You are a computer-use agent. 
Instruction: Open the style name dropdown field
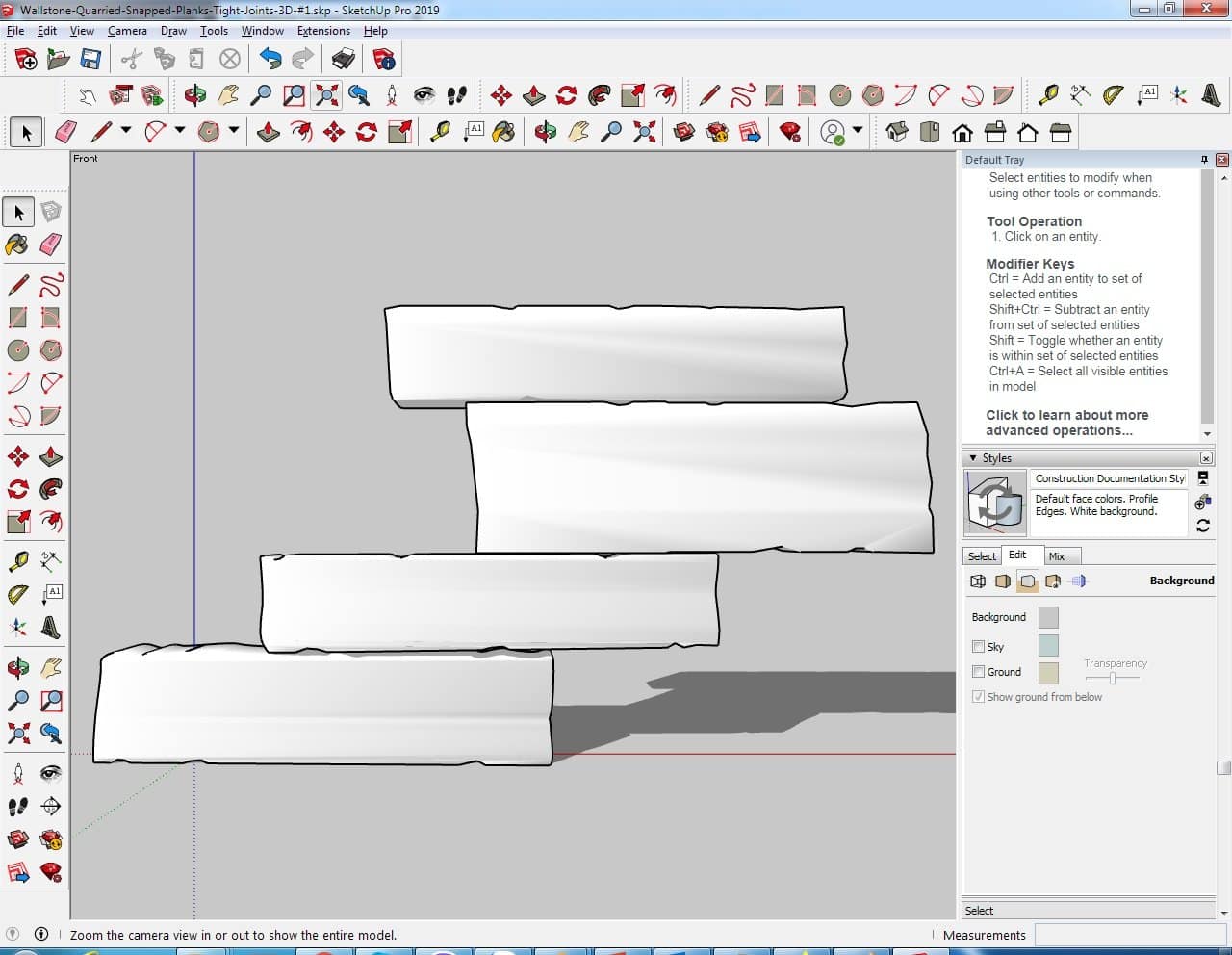click(1110, 478)
